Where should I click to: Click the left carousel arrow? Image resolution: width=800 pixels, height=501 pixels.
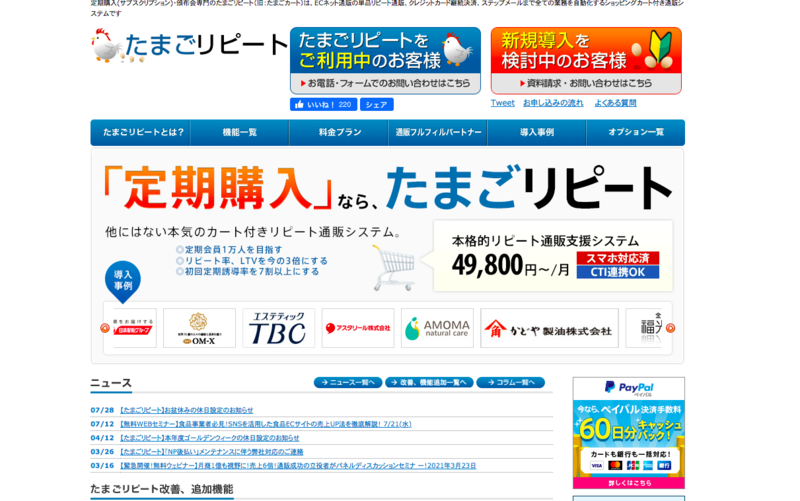(105, 328)
